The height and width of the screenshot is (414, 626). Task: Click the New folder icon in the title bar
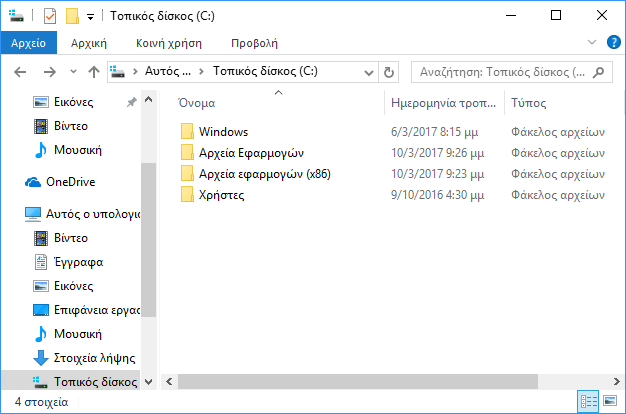click(x=72, y=16)
